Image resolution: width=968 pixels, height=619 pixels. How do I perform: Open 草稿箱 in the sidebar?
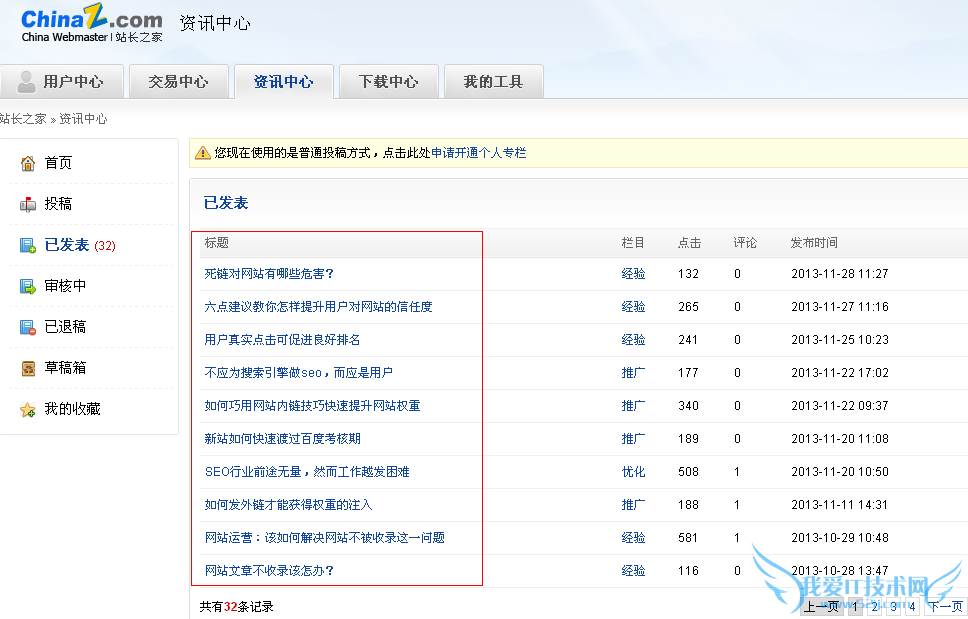(65, 368)
